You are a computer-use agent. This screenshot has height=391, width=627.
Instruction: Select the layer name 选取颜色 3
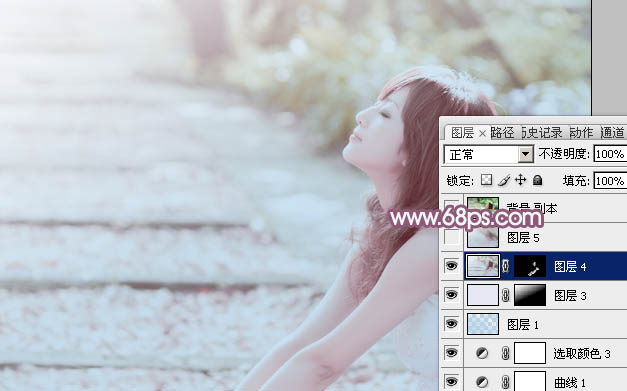tap(582, 353)
